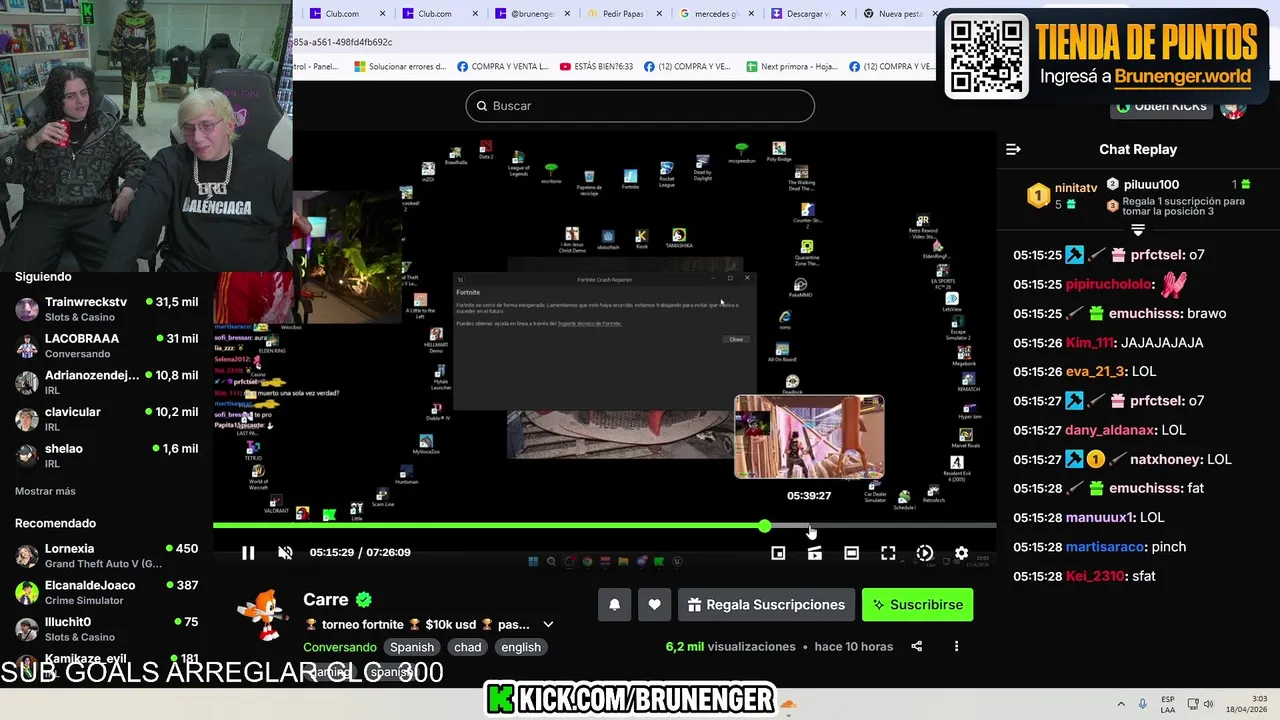Click the green Suscribirse button
1280x720 pixels.
point(917,605)
